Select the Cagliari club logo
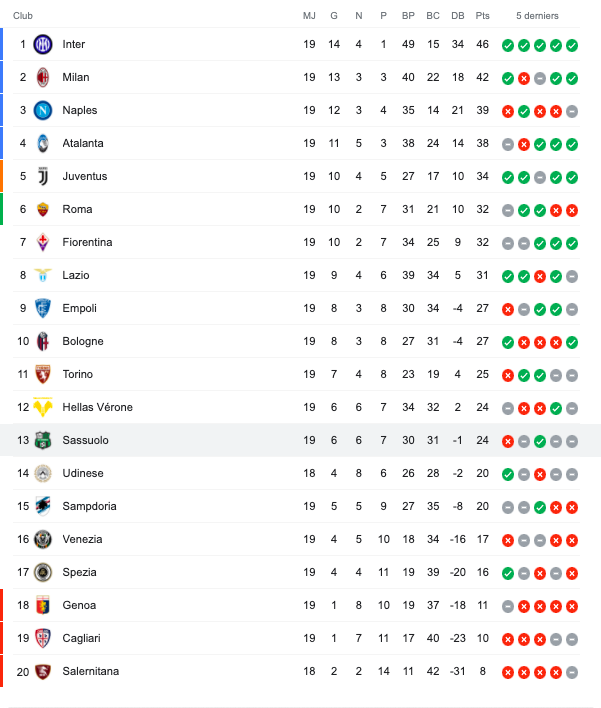Image resolution: width=601 pixels, height=708 pixels. pyautogui.click(x=43, y=638)
